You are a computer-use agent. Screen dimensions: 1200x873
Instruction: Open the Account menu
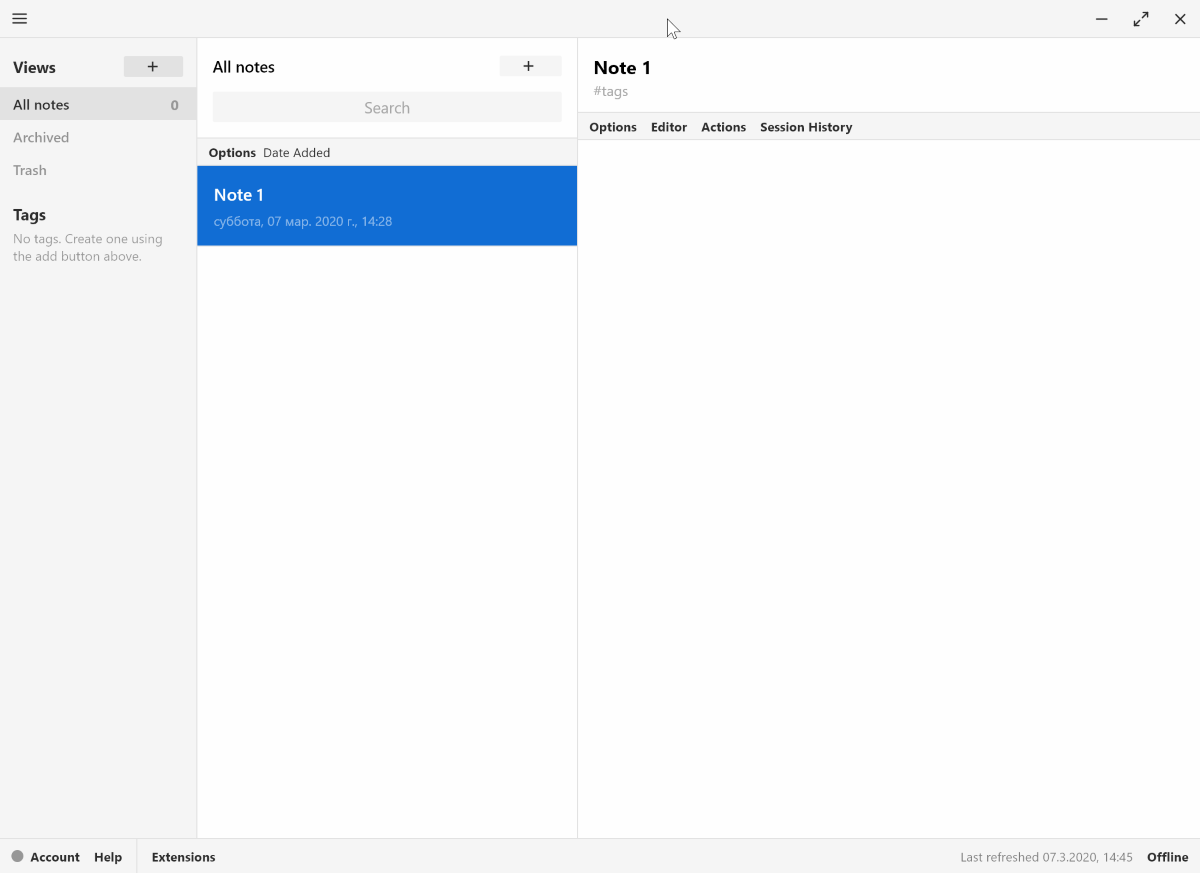pyautogui.click(x=53, y=857)
